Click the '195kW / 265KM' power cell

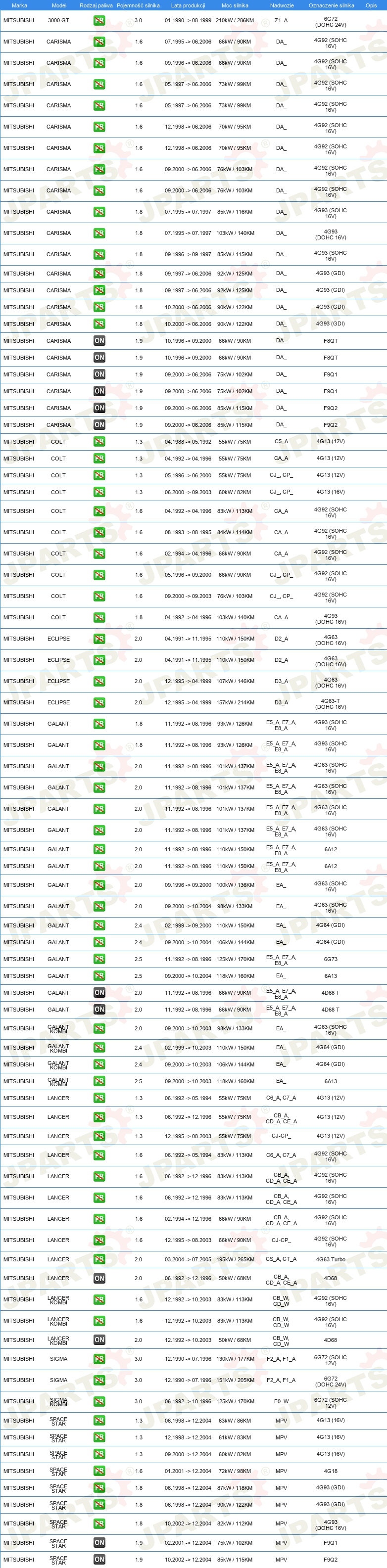click(235, 1259)
